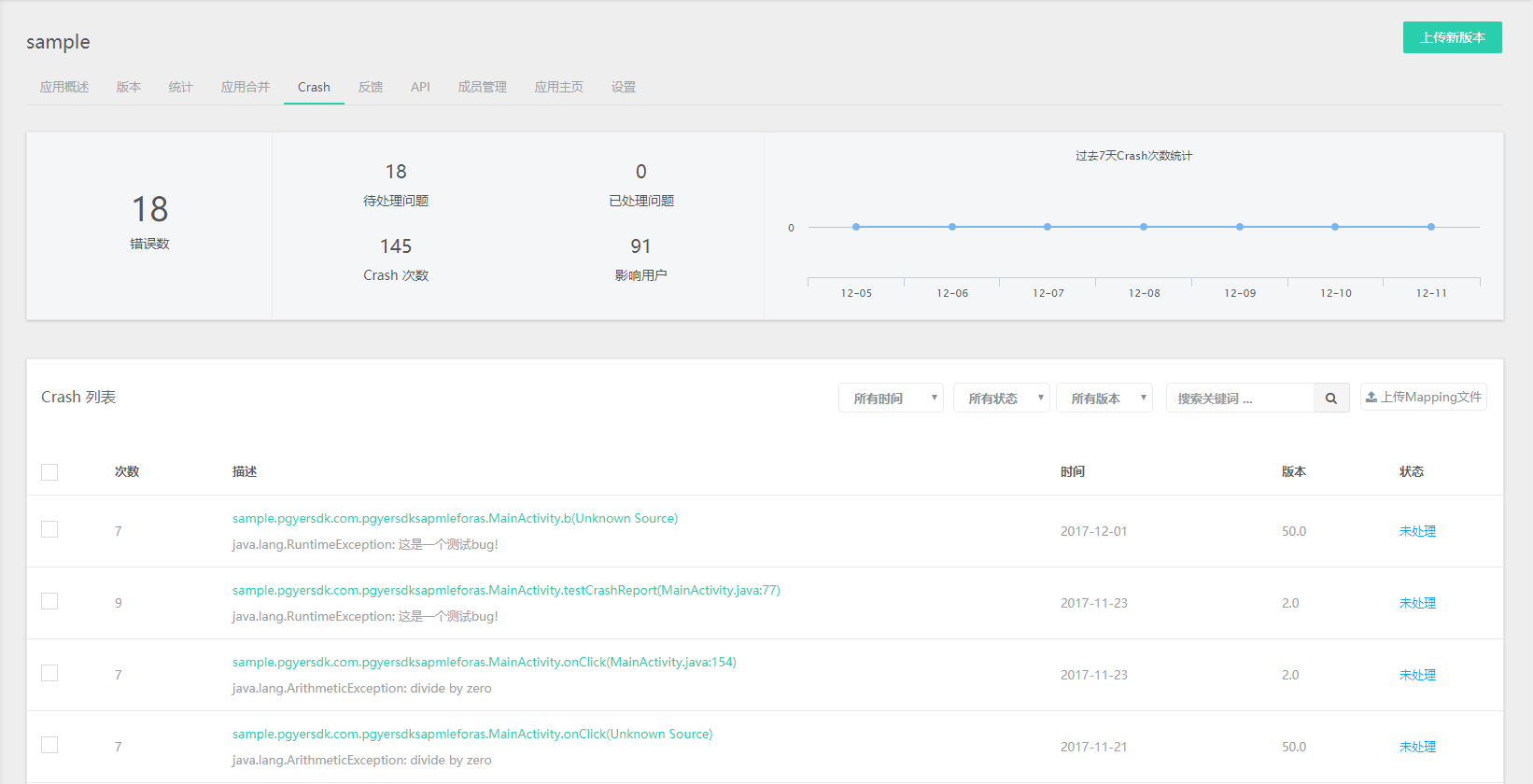
Task: Open the 所有版本 version dropdown
Action: point(1104,399)
